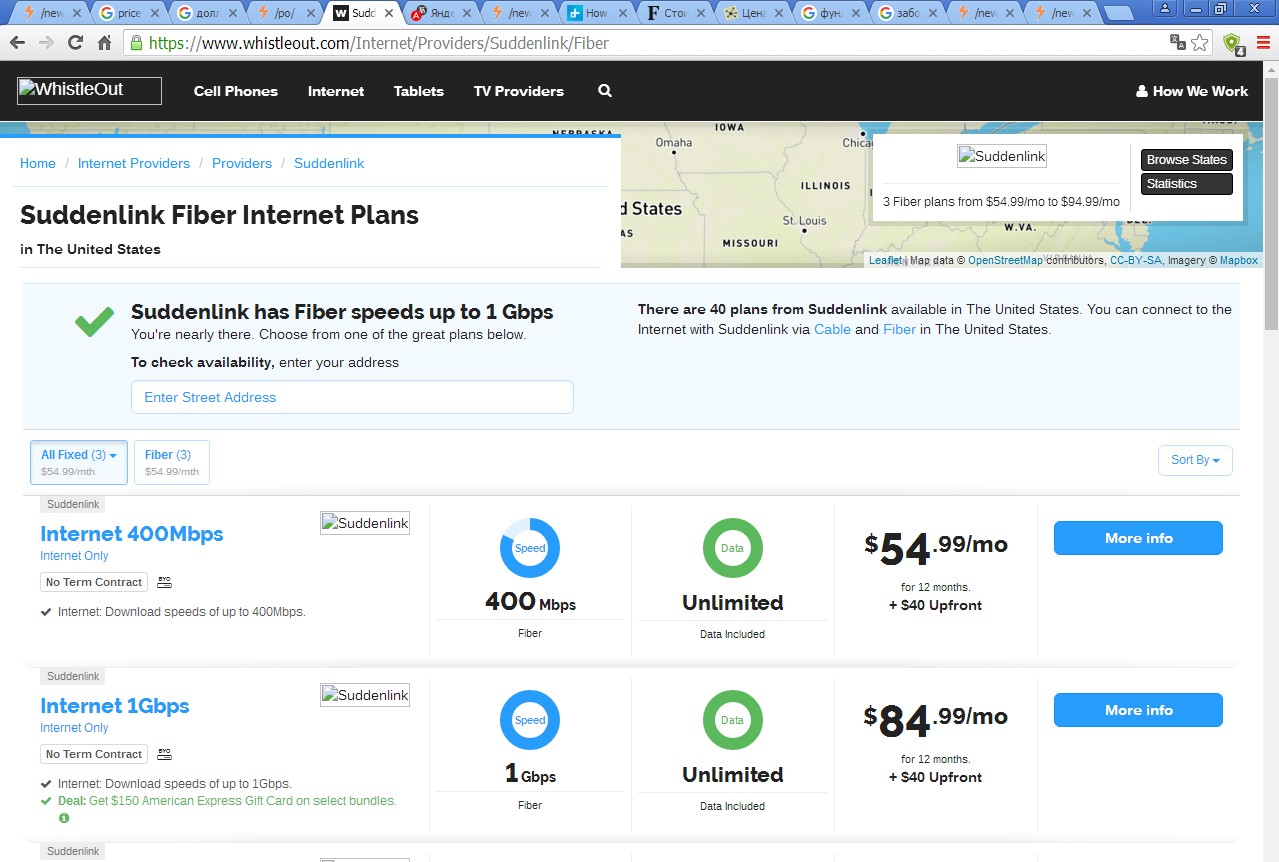
Task: Click the Speed ring for the 400 Mbps plan
Action: [x=530, y=548]
